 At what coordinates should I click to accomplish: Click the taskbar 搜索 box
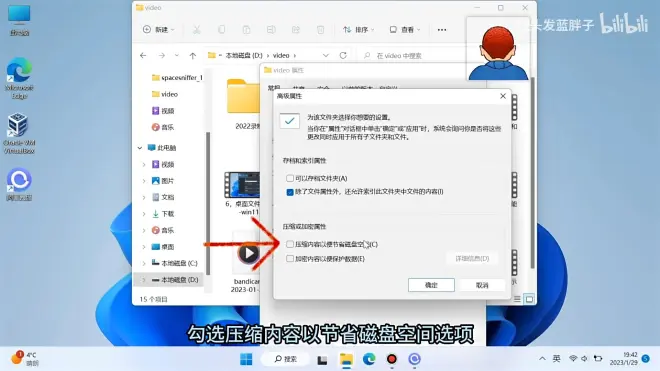coord(285,359)
